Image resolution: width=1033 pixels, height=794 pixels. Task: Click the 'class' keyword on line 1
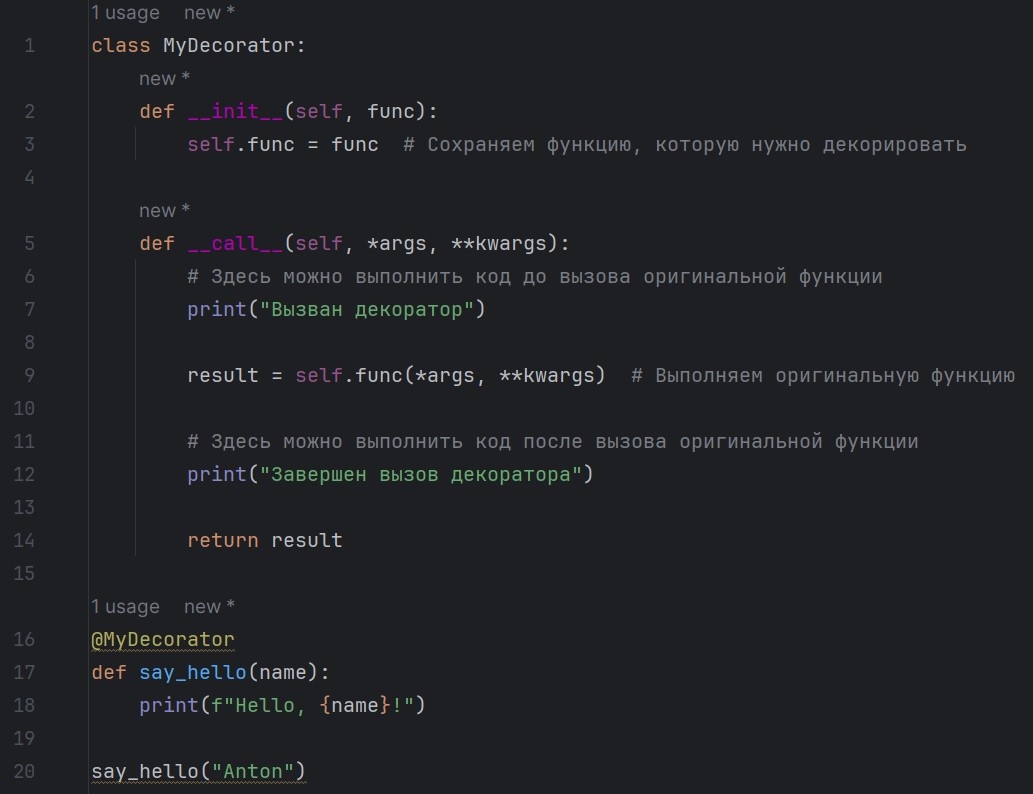(x=121, y=45)
